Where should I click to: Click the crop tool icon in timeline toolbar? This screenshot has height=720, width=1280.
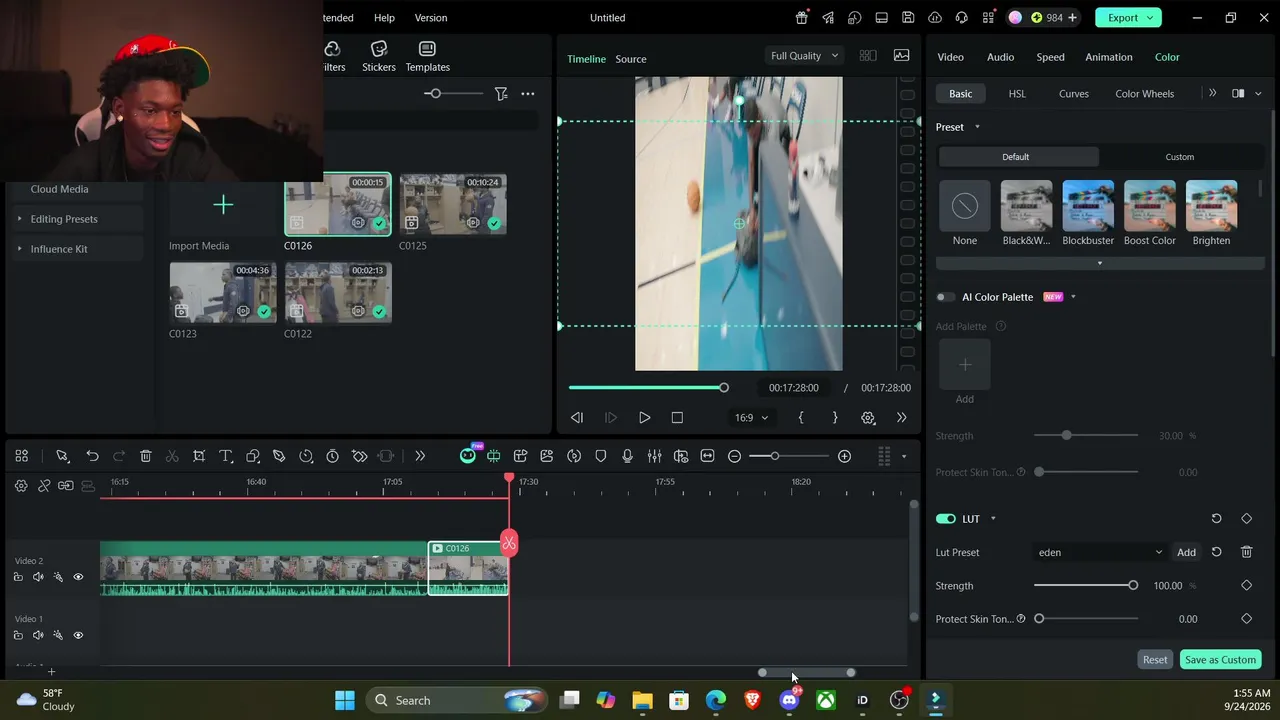199,456
